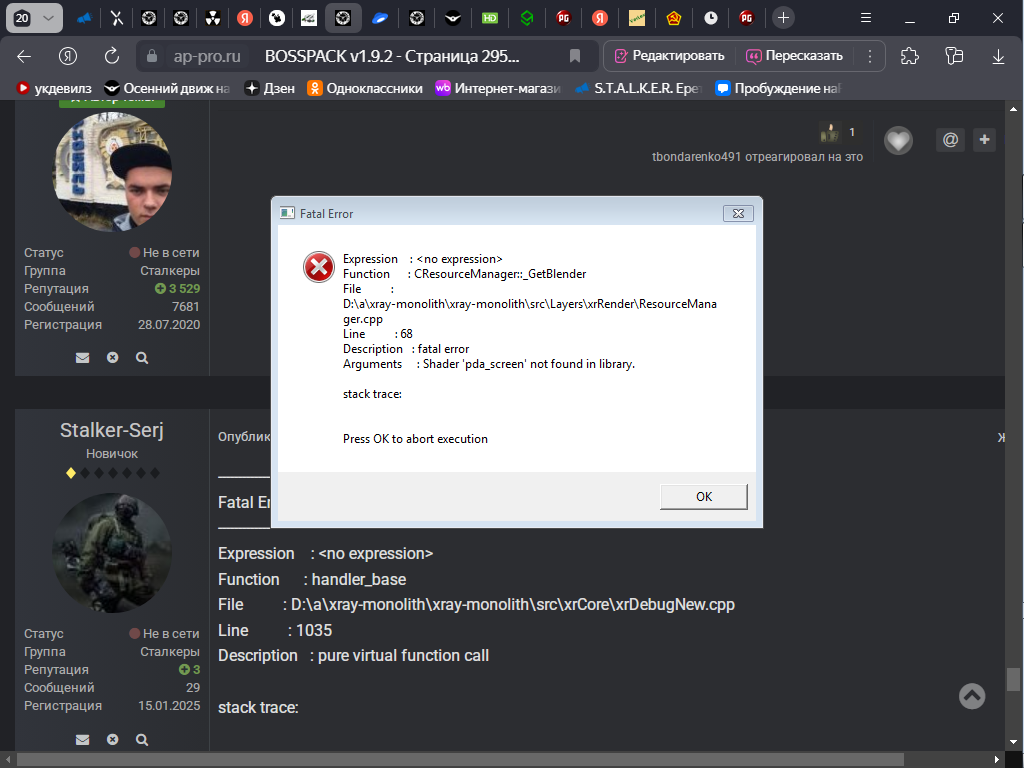The height and width of the screenshot is (768, 1024).
Task: Click the vertical page scrollbar thumb
Action: pyautogui.click(x=1013, y=679)
